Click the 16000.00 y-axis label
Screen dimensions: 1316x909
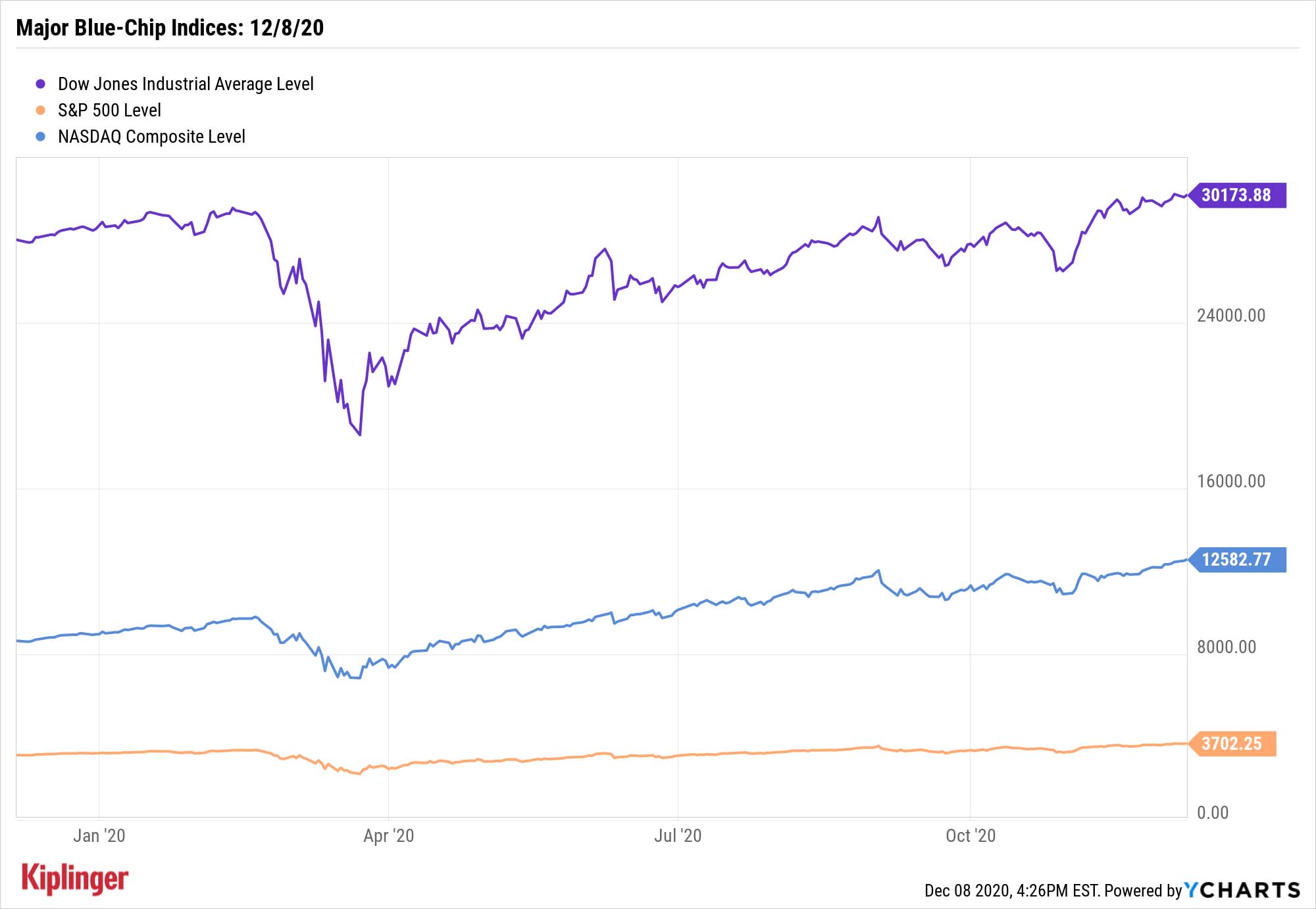(1231, 481)
